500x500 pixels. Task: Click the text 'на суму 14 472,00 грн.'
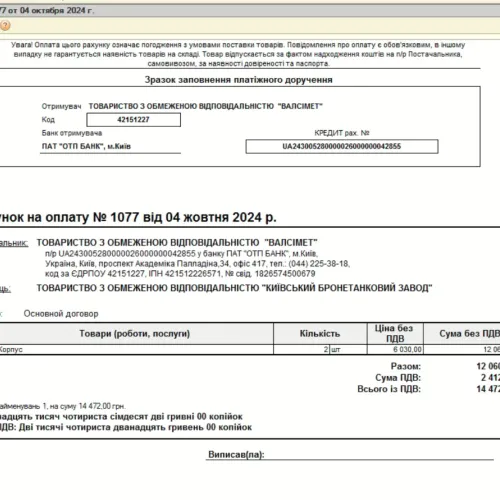pyautogui.click(x=88, y=406)
